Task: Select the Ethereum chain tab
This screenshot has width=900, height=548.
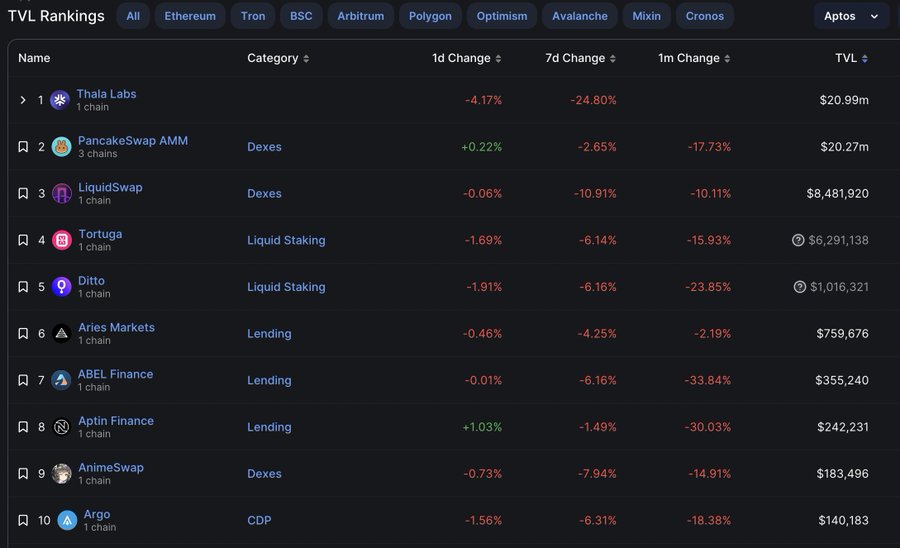Action: pyautogui.click(x=190, y=16)
